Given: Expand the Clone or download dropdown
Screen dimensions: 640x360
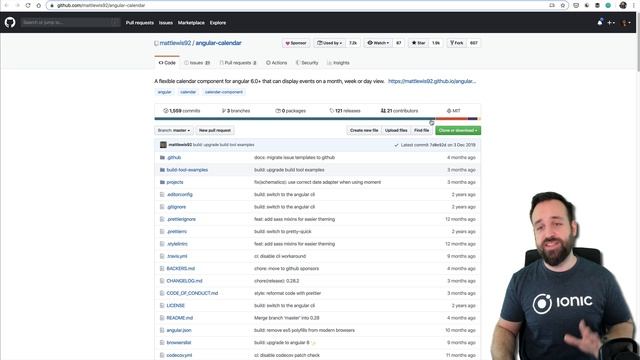Looking at the screenshot, I should 458,130.
